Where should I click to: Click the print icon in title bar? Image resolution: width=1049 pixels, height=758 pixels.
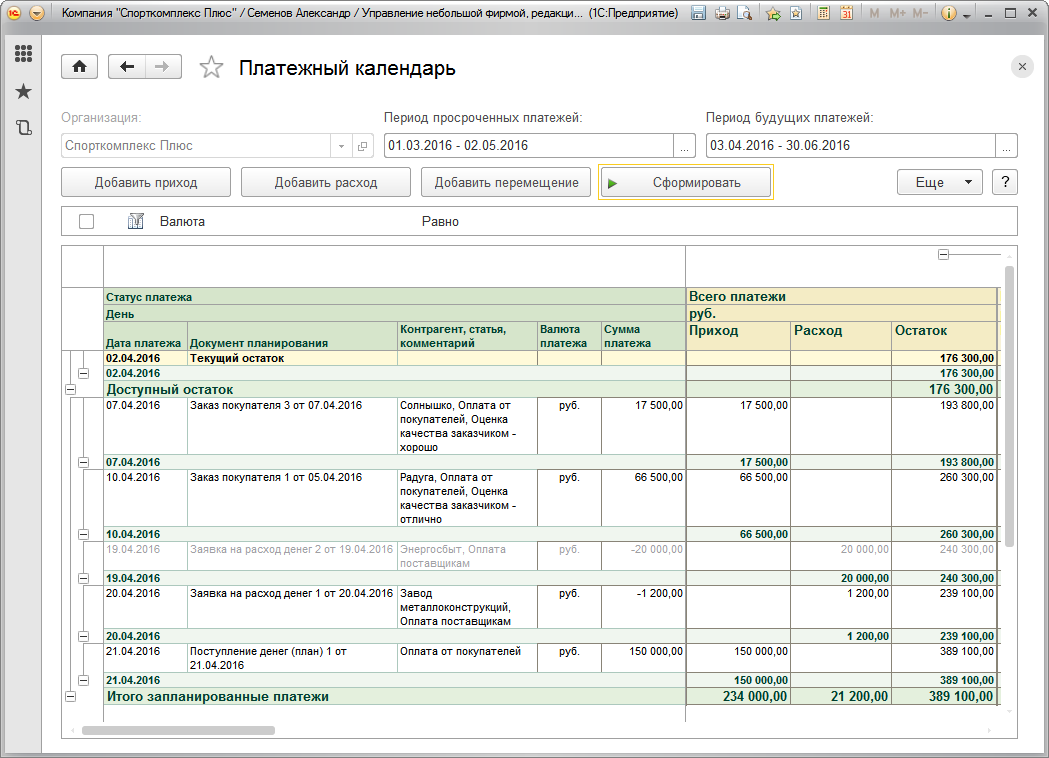coord(722,14)
